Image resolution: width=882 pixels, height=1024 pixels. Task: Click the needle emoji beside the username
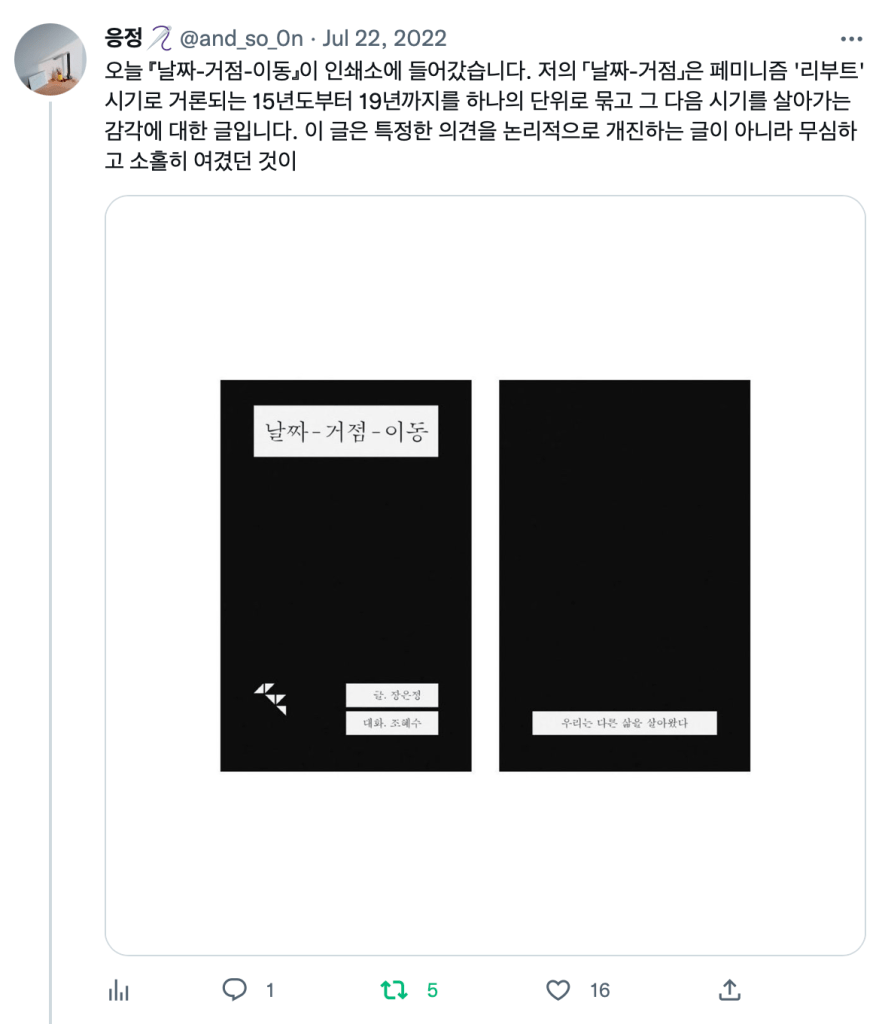160,38
